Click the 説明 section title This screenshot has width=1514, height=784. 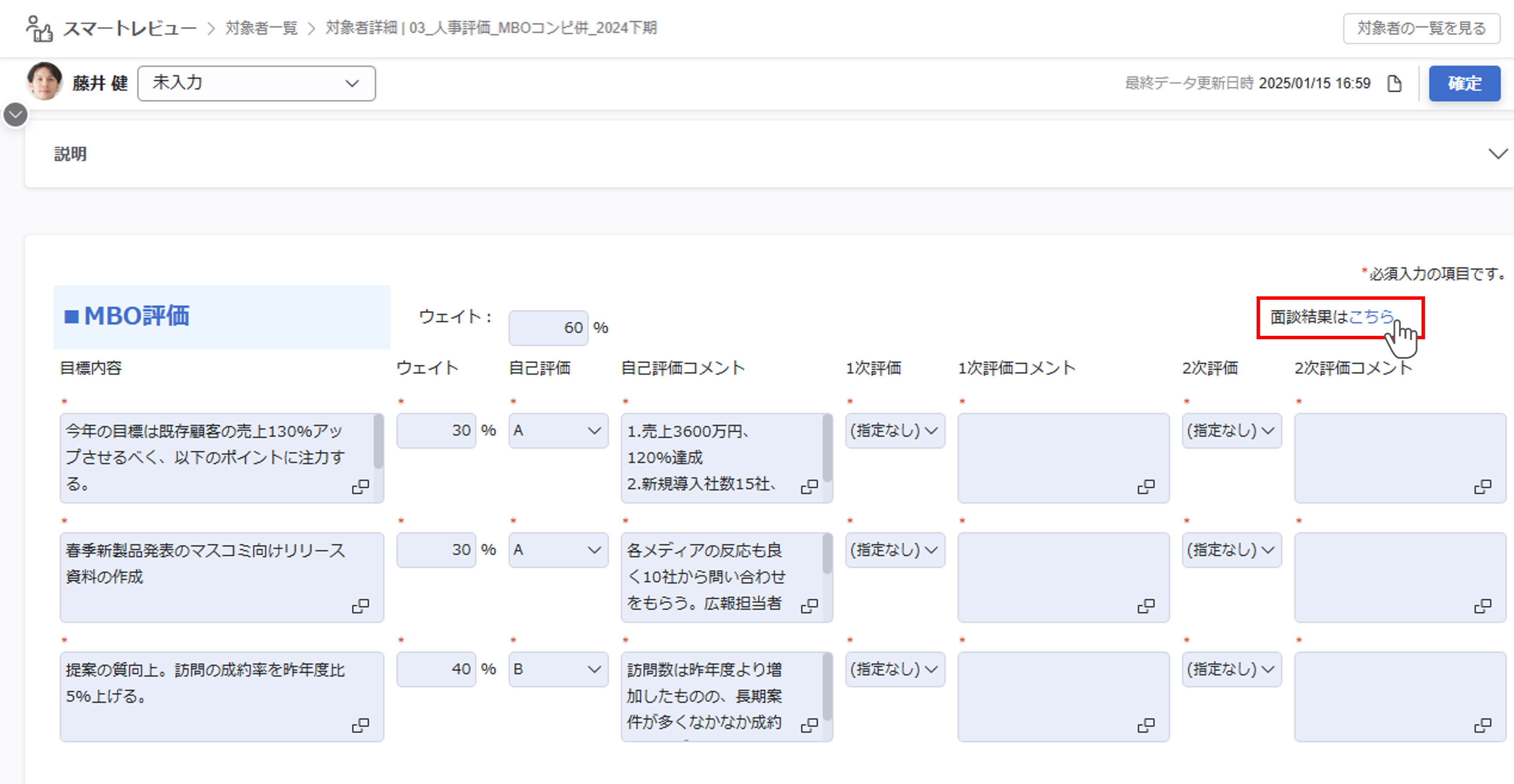70,154
